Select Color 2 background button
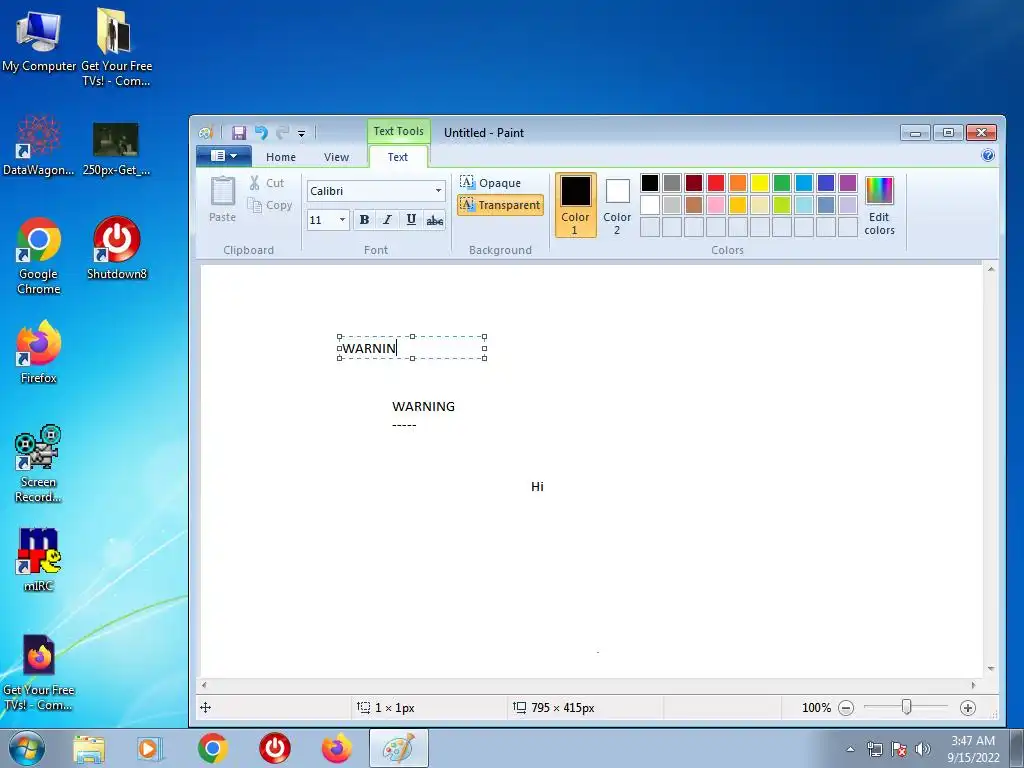Image resolution: width=1024 pixels, height=768 pixels. [x=617, y=204]
